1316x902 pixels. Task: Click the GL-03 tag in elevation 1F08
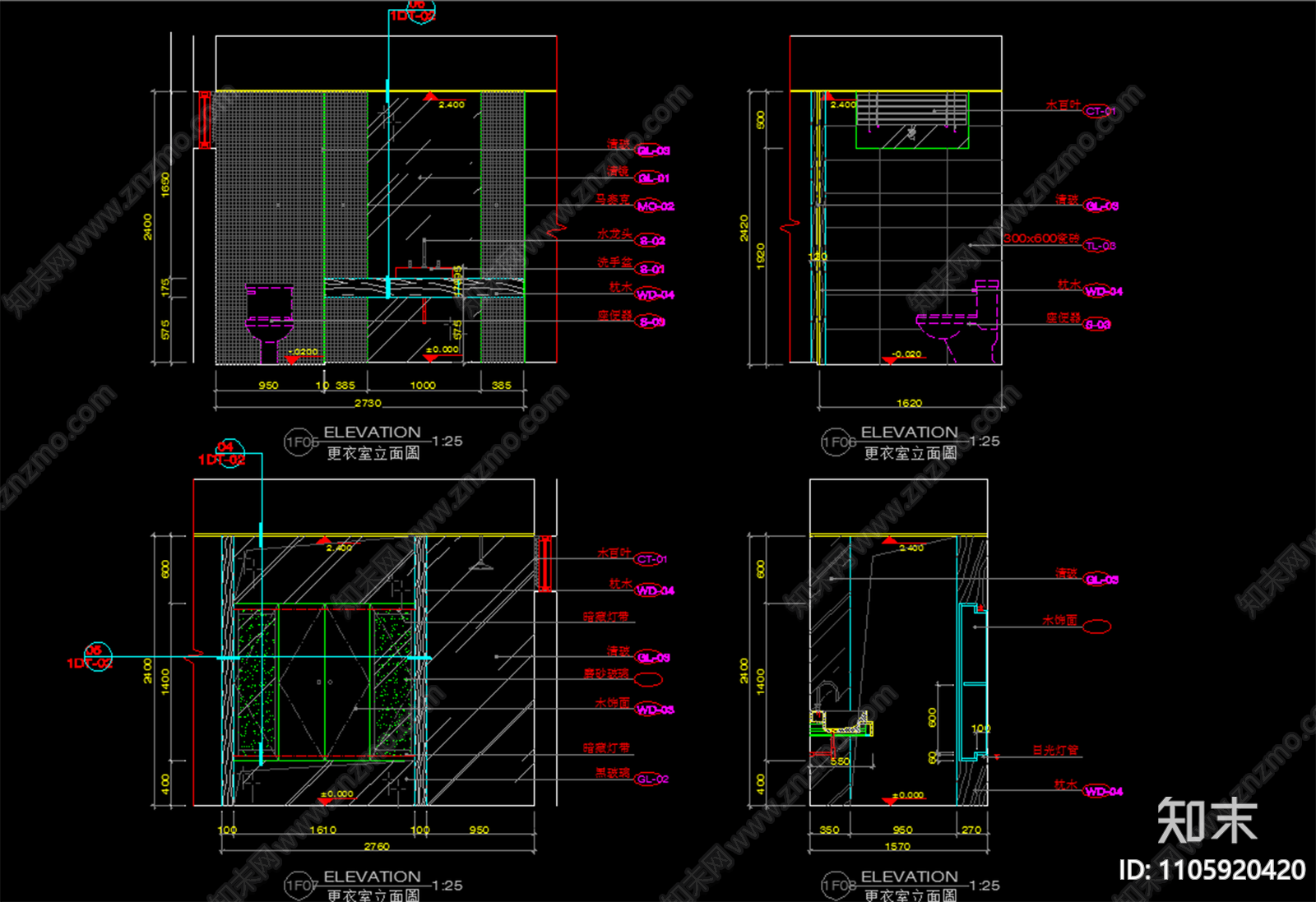[x=1101, y=580]
